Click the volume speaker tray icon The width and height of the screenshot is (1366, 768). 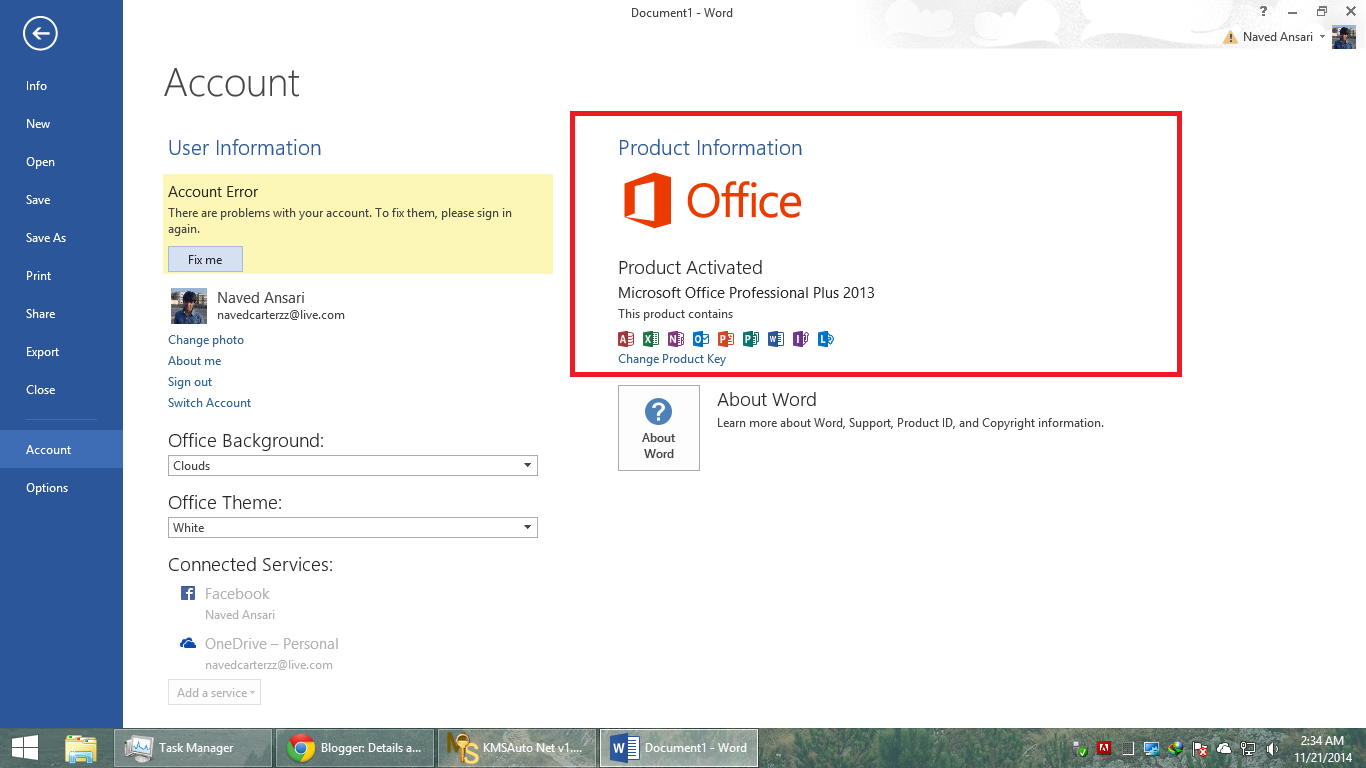click(x=1272, y=748)
